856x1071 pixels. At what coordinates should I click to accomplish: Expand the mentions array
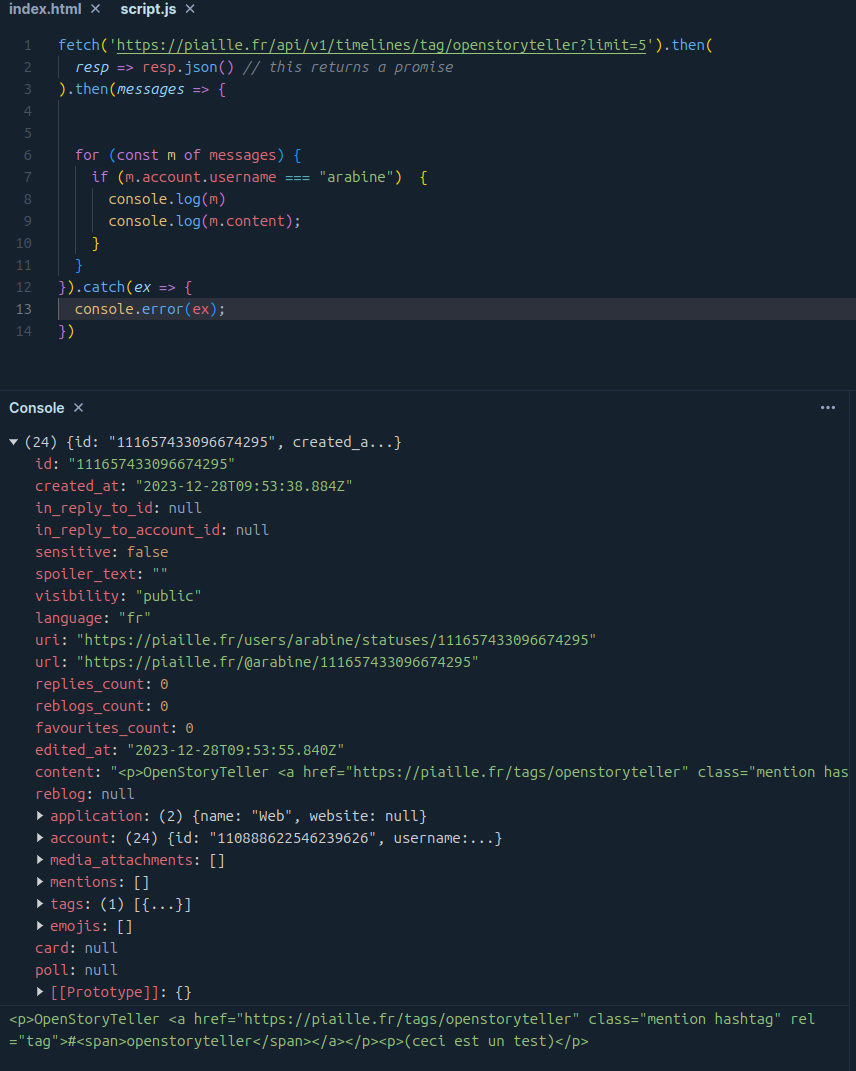(40, 882)
